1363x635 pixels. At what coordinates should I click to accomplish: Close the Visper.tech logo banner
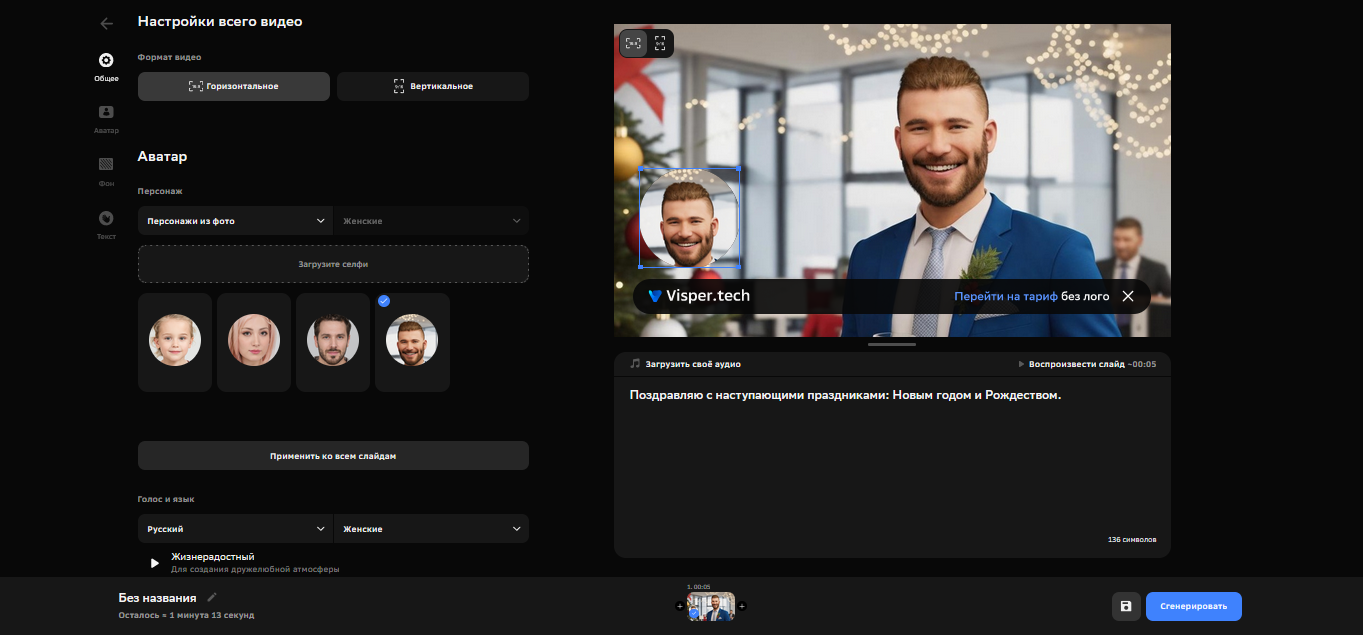1128,296
